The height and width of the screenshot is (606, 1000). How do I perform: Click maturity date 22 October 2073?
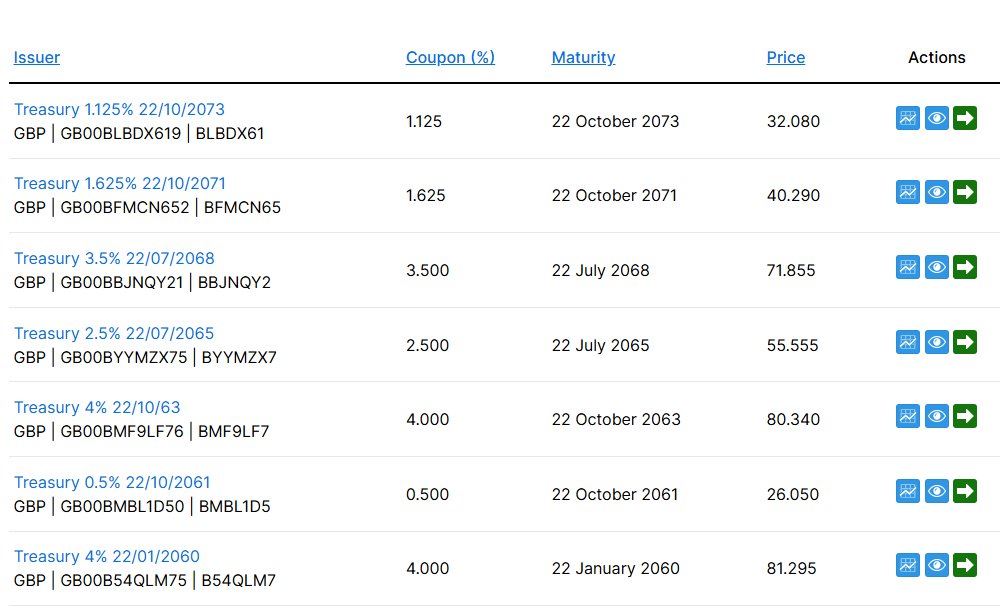click(615, 121)
